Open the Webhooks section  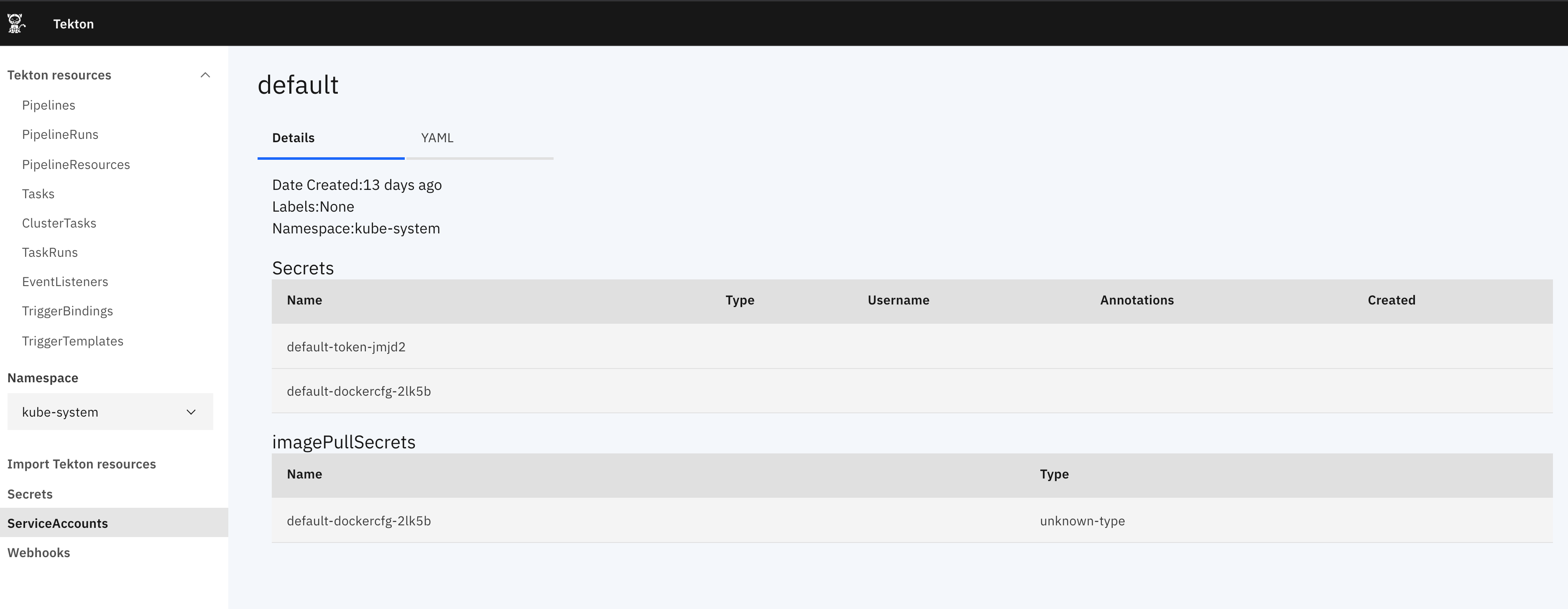coord(38,553)
